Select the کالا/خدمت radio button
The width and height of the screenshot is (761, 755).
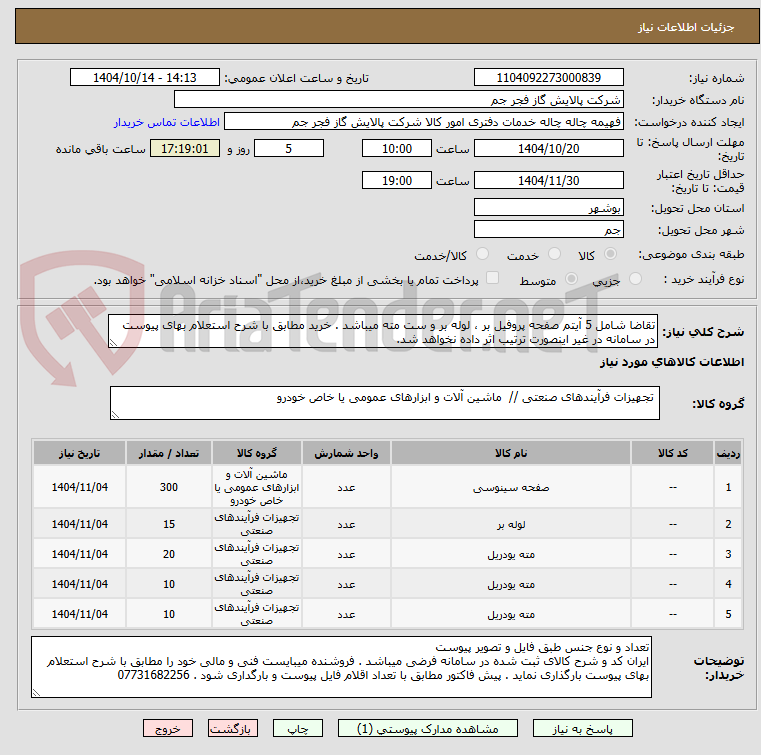(482, 254)
